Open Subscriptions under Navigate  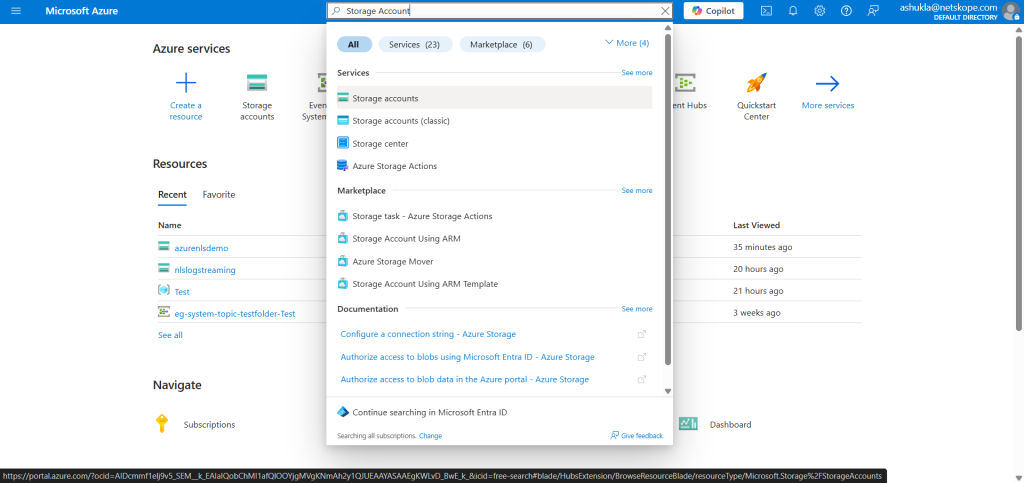[x=209, y=424]
